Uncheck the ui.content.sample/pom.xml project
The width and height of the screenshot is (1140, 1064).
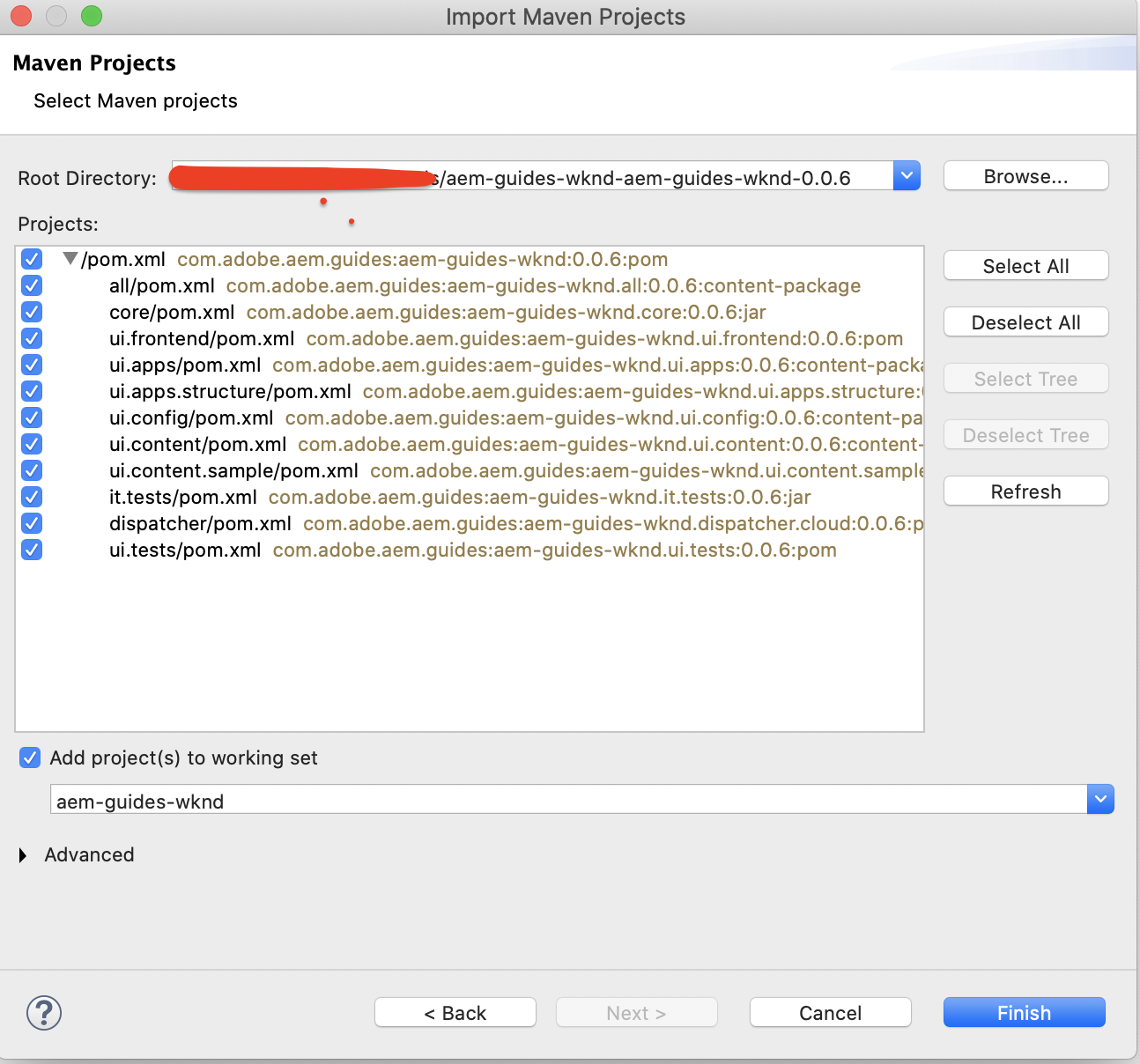pyautogui.click(x=31, y=470)
